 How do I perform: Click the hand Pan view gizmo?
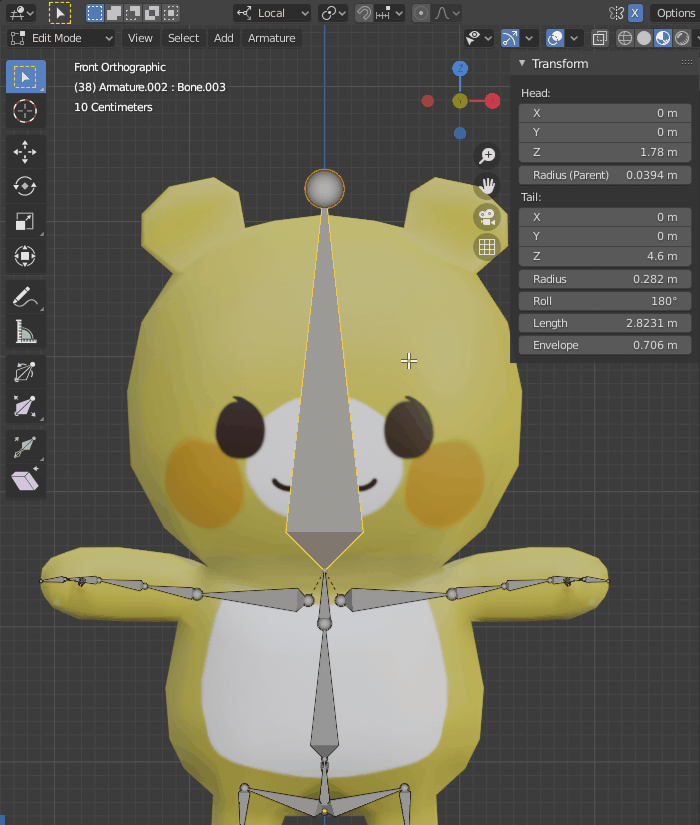point(487,186)
